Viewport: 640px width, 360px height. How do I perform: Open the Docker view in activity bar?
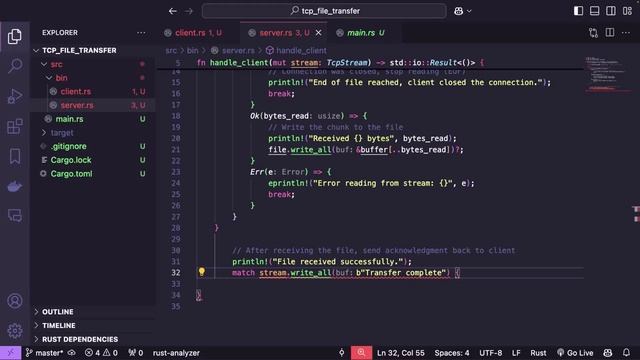click(x=15, y=187)
